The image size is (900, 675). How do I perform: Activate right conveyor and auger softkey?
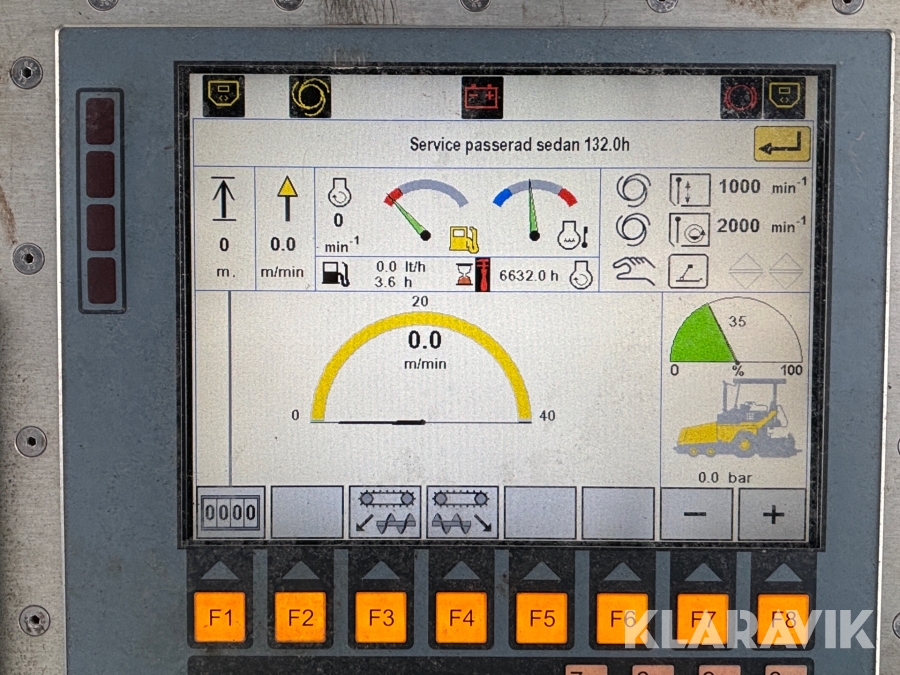tap(463, 513)
